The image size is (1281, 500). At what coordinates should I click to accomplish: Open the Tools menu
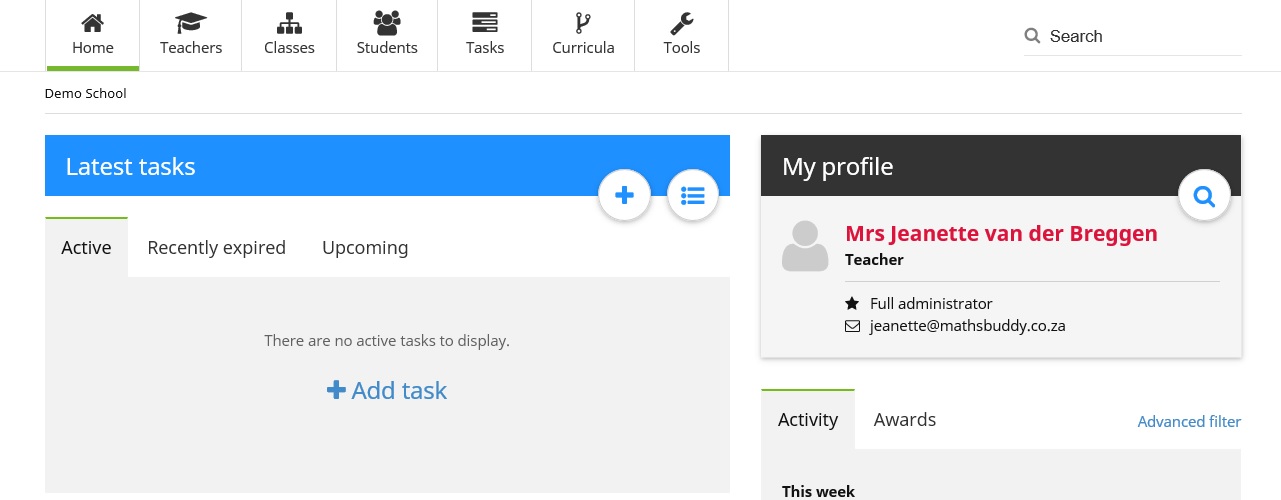tap(682, 35)
